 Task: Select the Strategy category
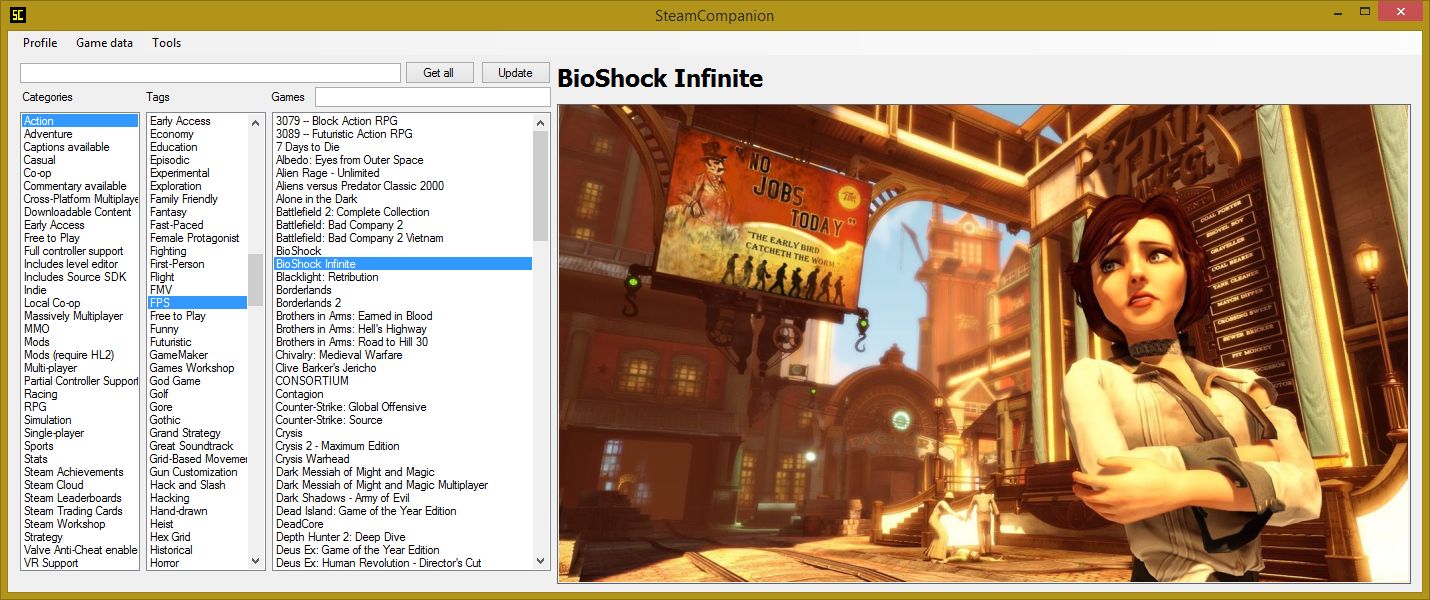coord(80,537)
